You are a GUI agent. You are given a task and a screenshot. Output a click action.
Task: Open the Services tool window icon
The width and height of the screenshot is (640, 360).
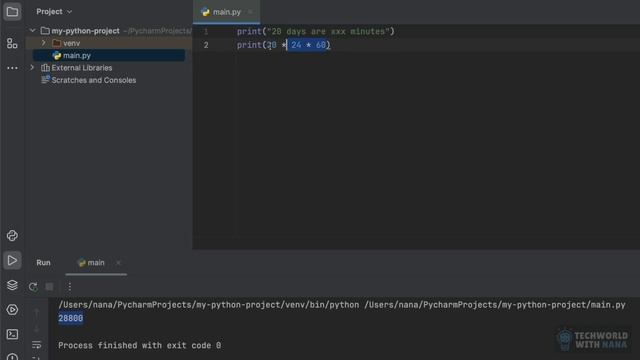point(12,310)
